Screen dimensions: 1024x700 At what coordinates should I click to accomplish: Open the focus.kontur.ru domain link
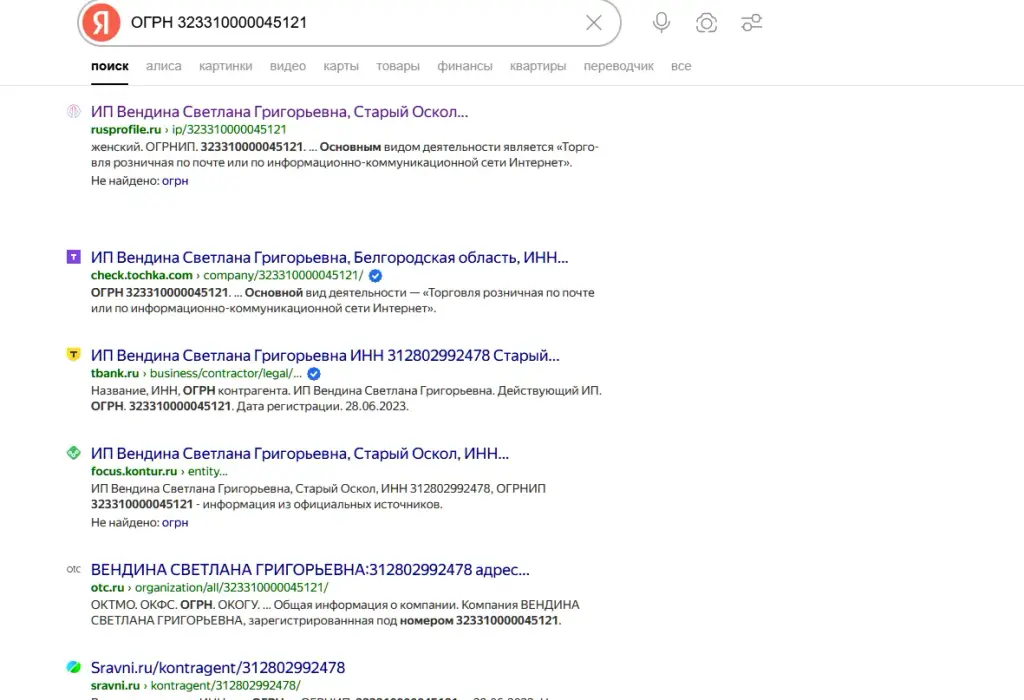click(134, 471)
